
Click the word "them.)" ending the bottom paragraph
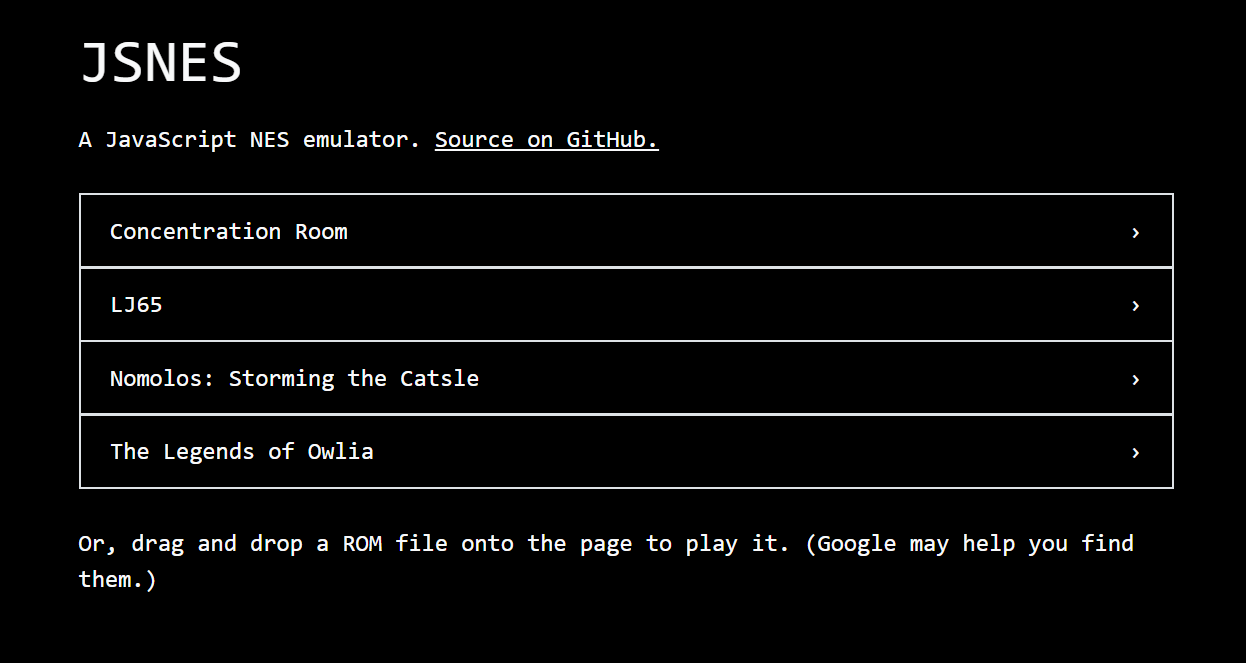118,580
